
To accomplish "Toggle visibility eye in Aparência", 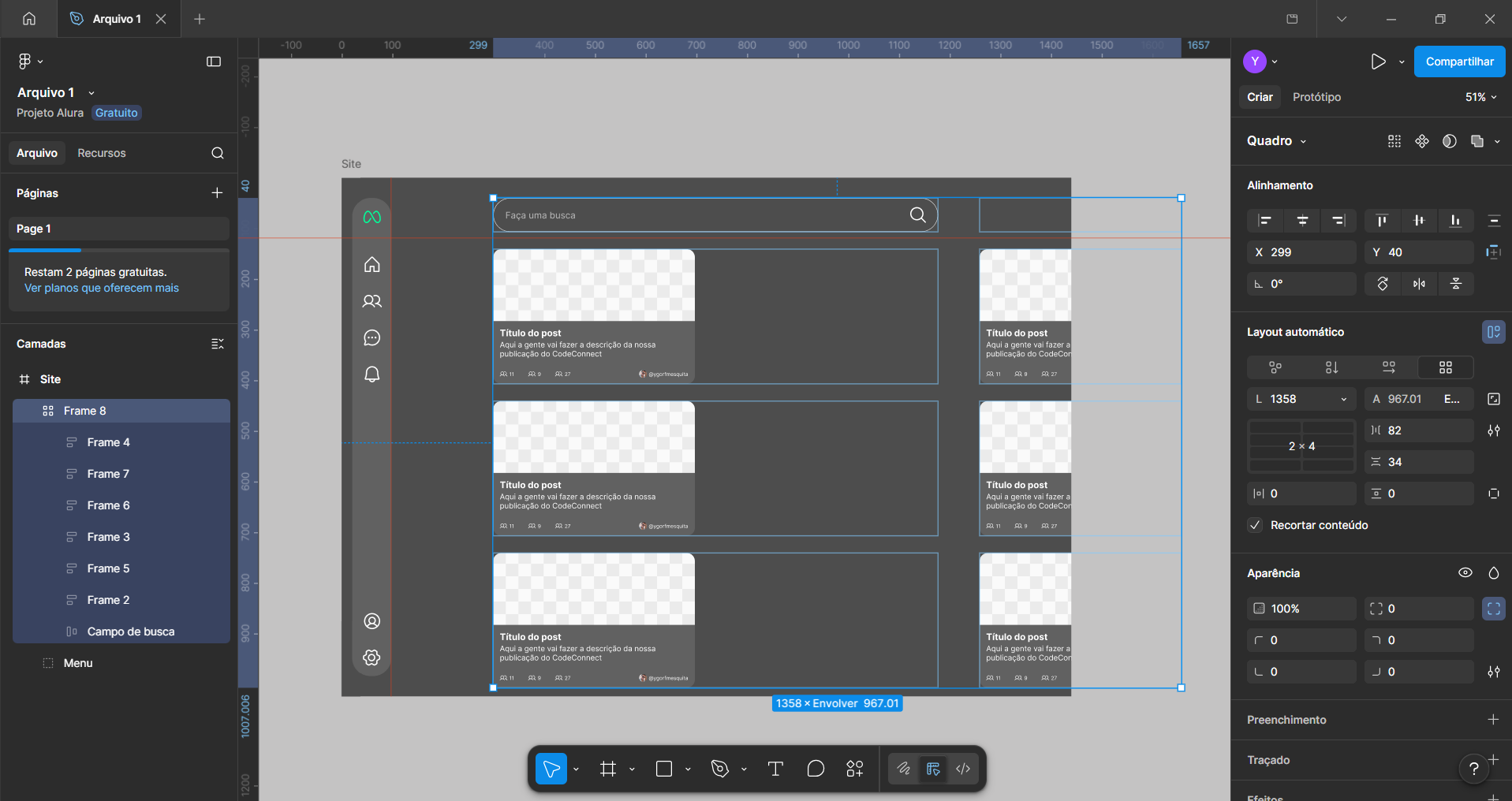I will (1465, 573).
